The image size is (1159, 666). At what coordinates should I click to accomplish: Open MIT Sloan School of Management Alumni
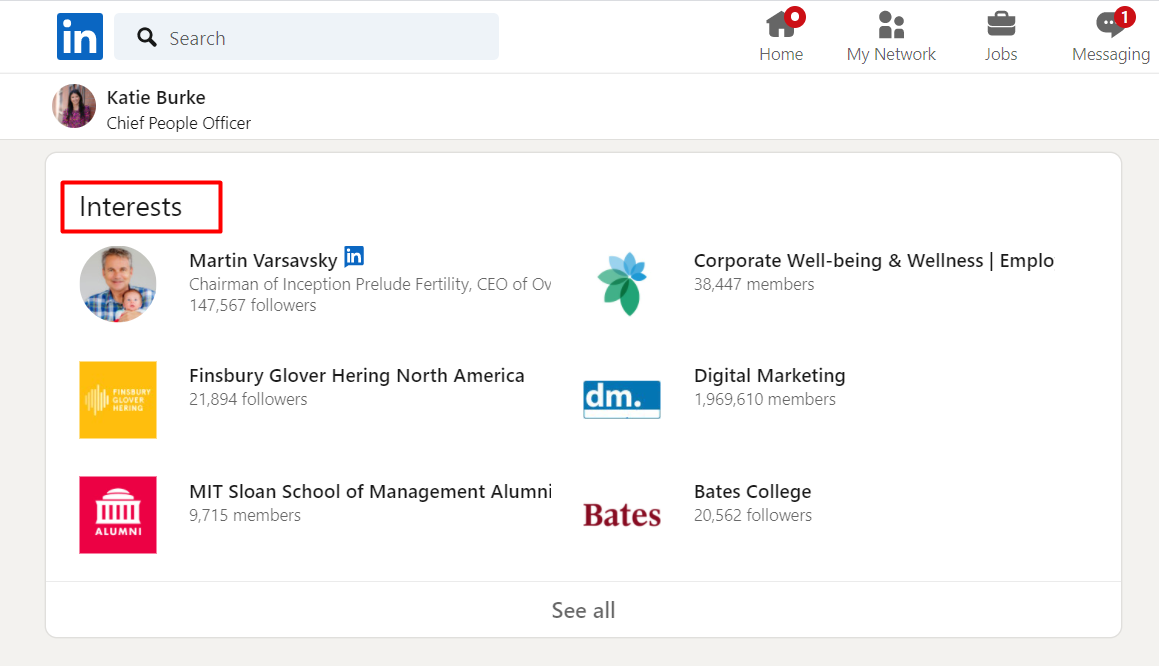pos(370,492)
